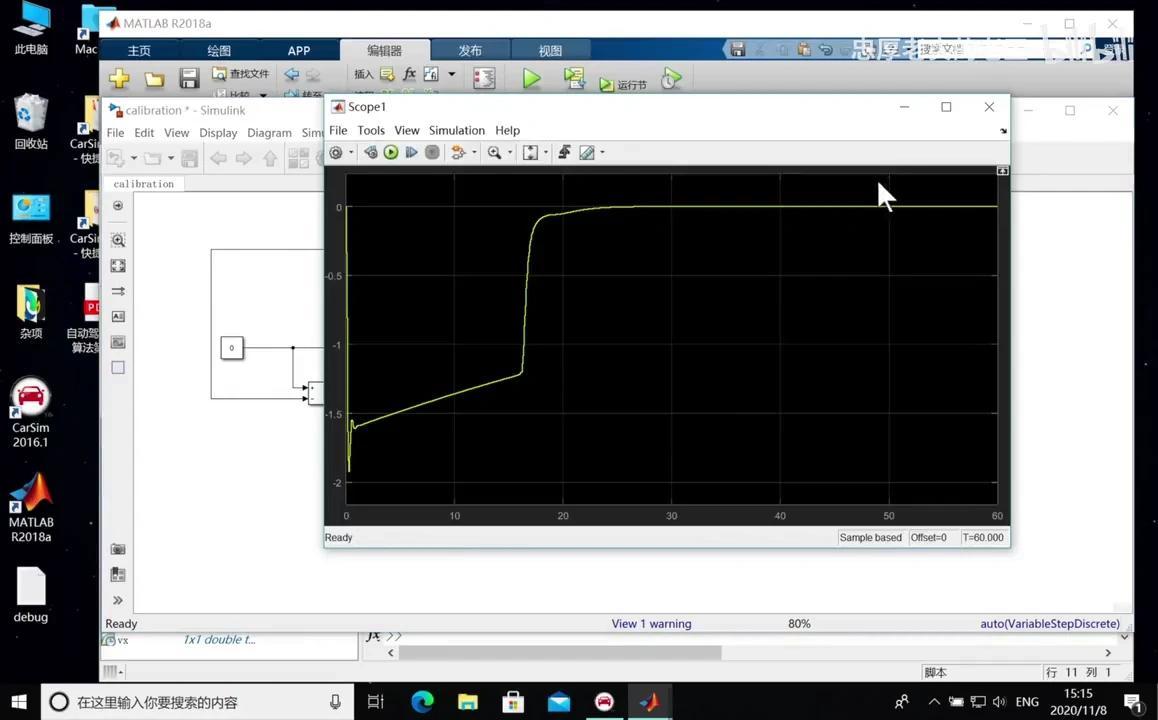1158x720 pixels.
Task: Click the Image icon in Simulink palette
Action: click(x=118, y=342)
